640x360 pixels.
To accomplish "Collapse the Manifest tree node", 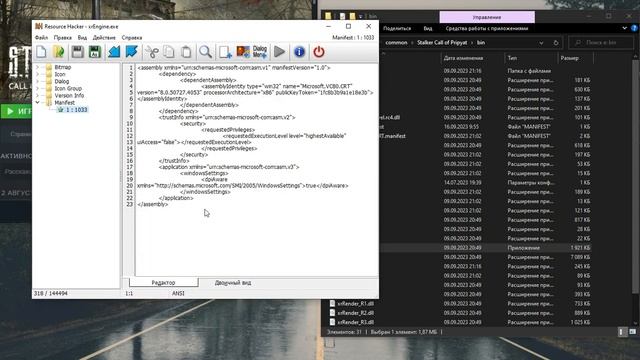I will point(38,102).
